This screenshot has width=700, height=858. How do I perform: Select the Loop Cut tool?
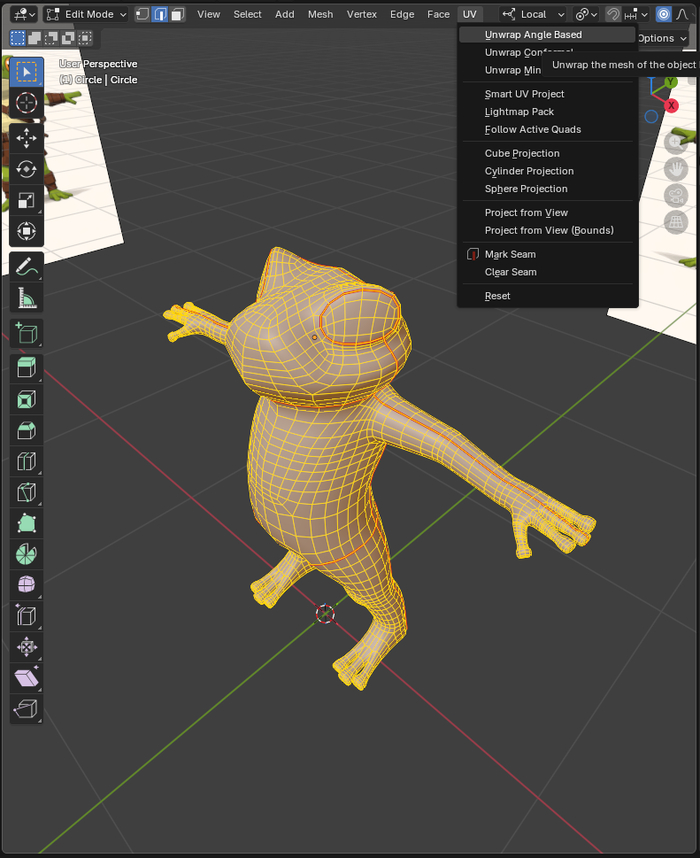tap(27, 461)
